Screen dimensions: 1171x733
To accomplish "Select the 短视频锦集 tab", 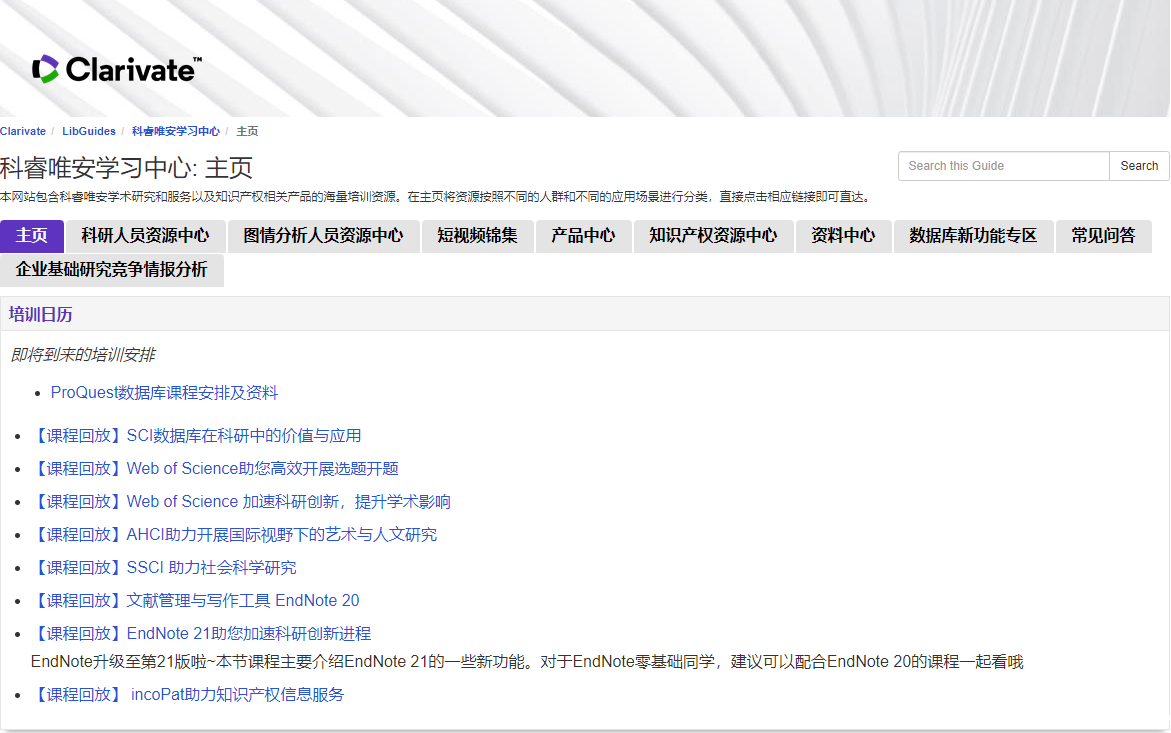I will click(477, 236).
